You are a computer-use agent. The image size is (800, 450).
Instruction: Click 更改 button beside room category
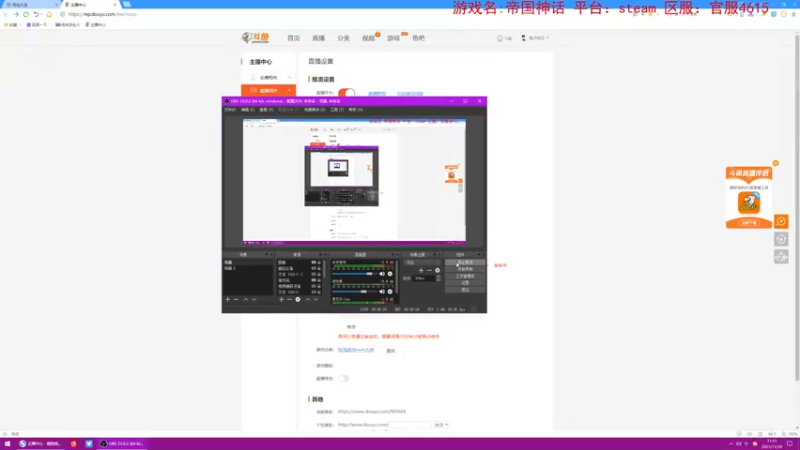pos(391,351)
